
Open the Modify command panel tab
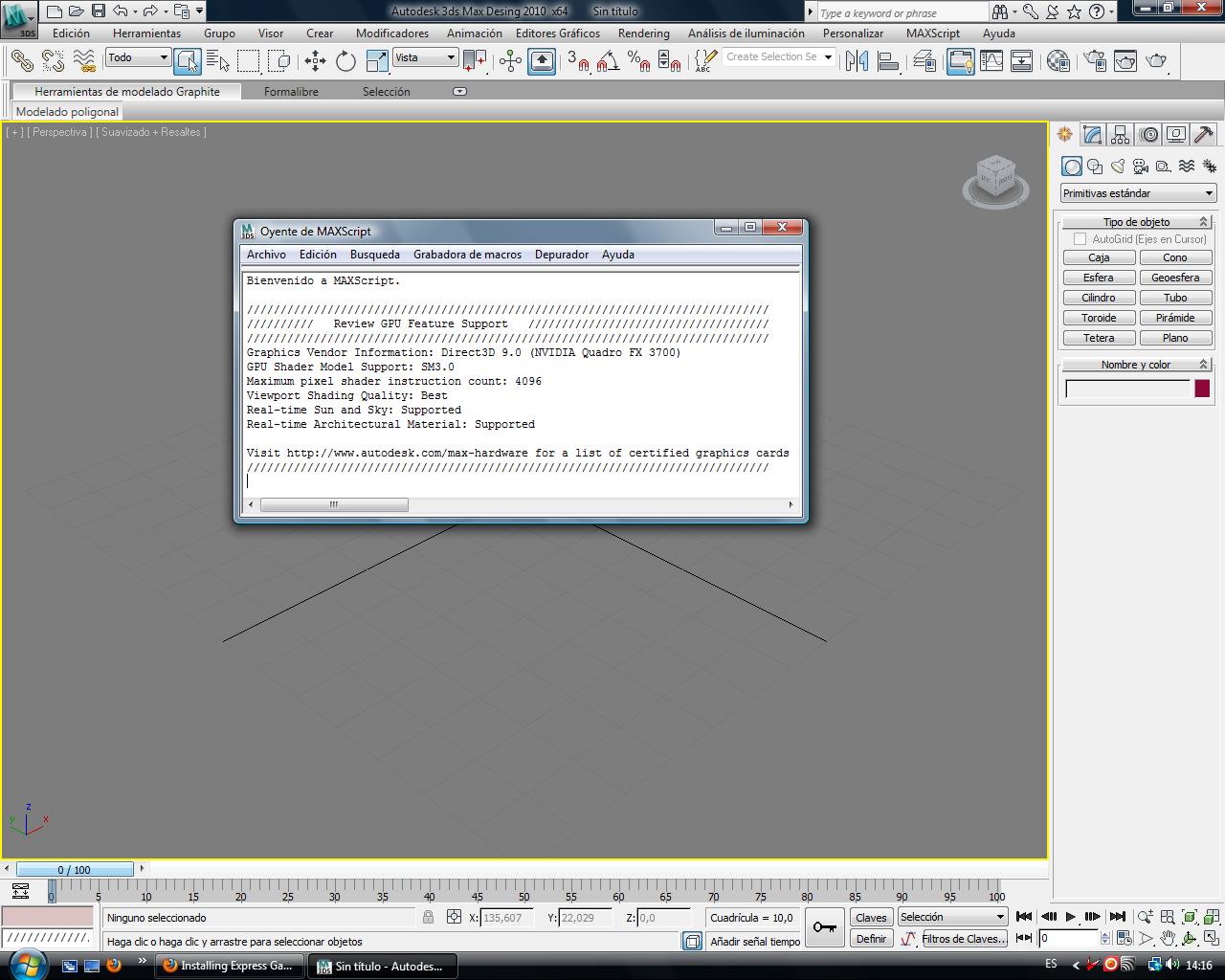[1092, 135]
